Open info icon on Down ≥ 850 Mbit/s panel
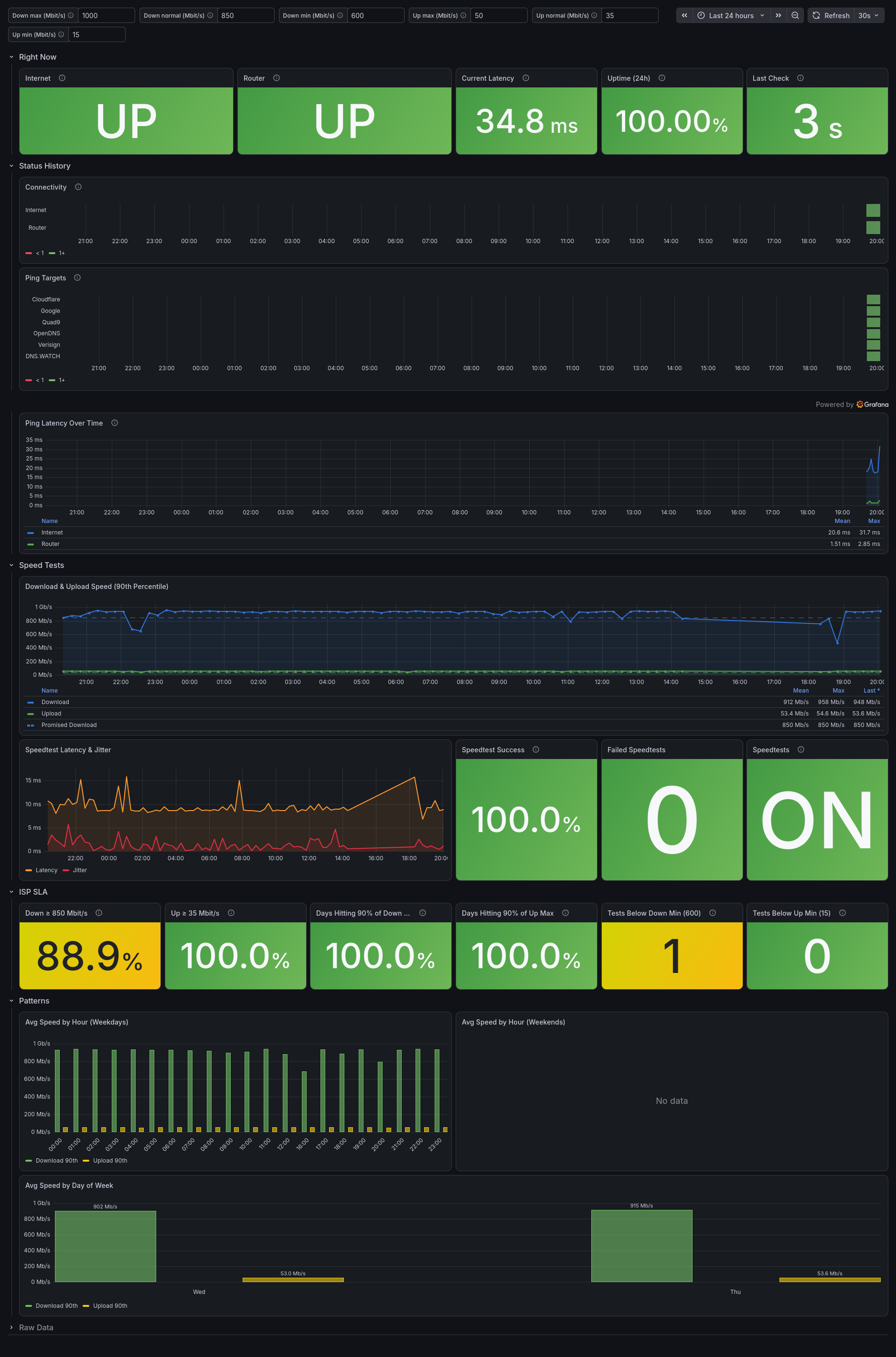 click(99, 913)
